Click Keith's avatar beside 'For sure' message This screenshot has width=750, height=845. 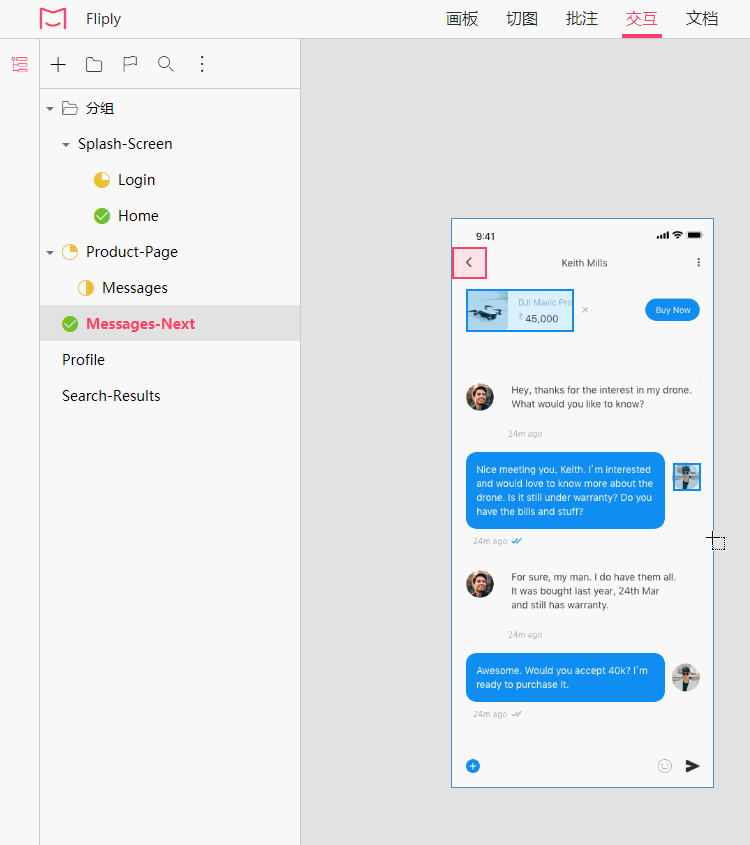pos(480,584)
